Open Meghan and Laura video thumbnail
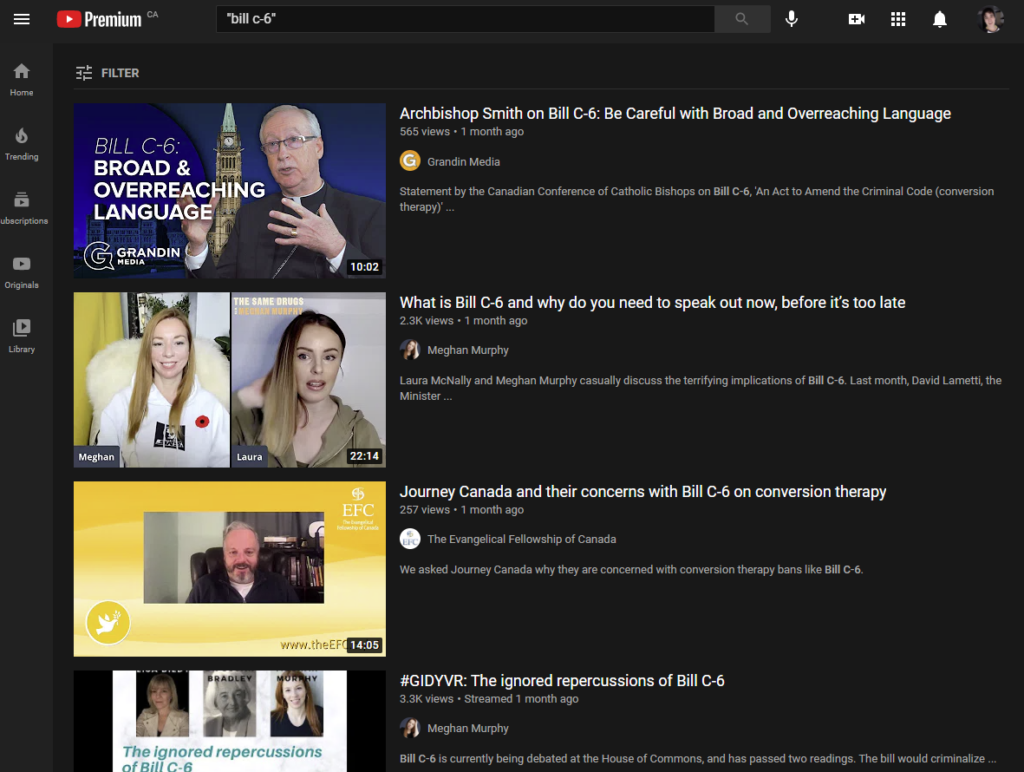The width and height of the screenshot is (1024, 772). click(230, 379)
